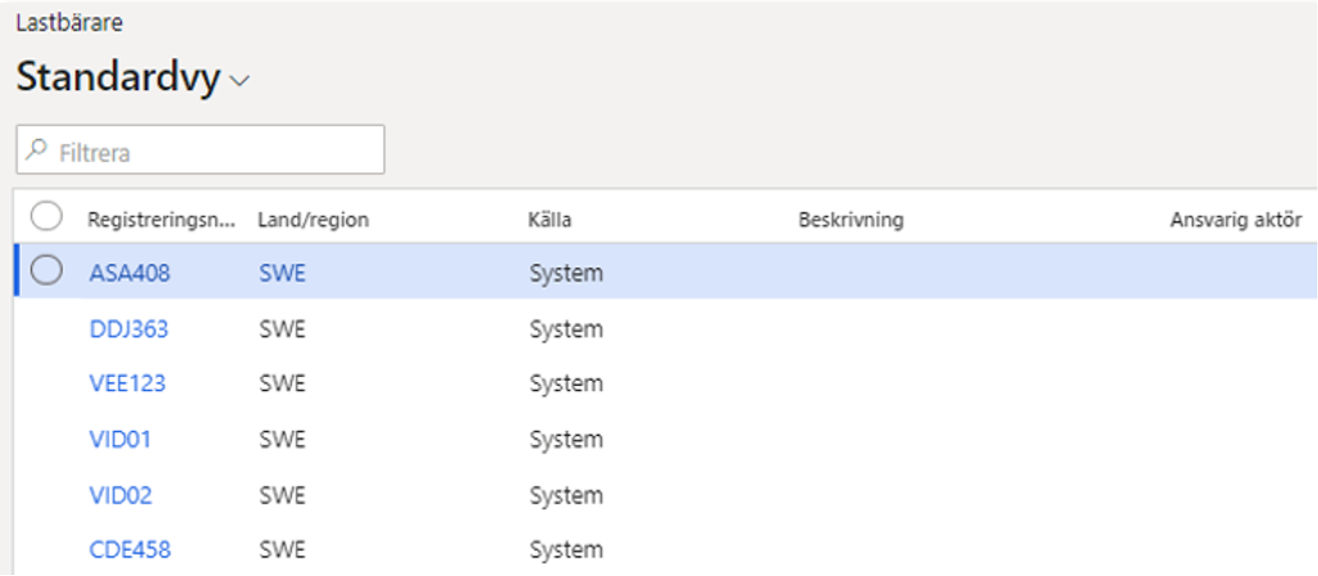Open the VEE123 registration link
This screenshot has width=1318, height=576.
click(x=128, y=384)
